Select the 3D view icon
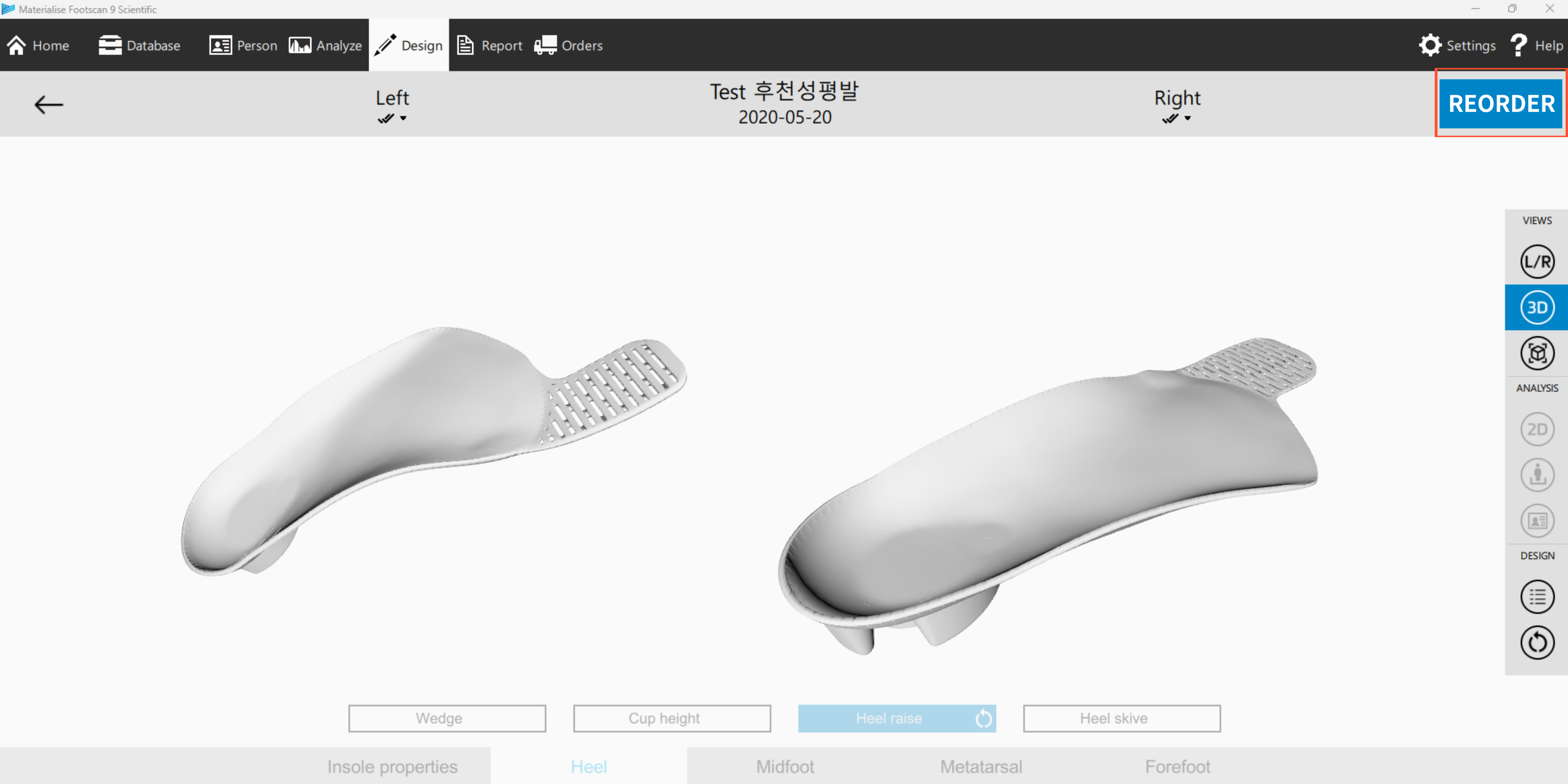 point(1537,307)
